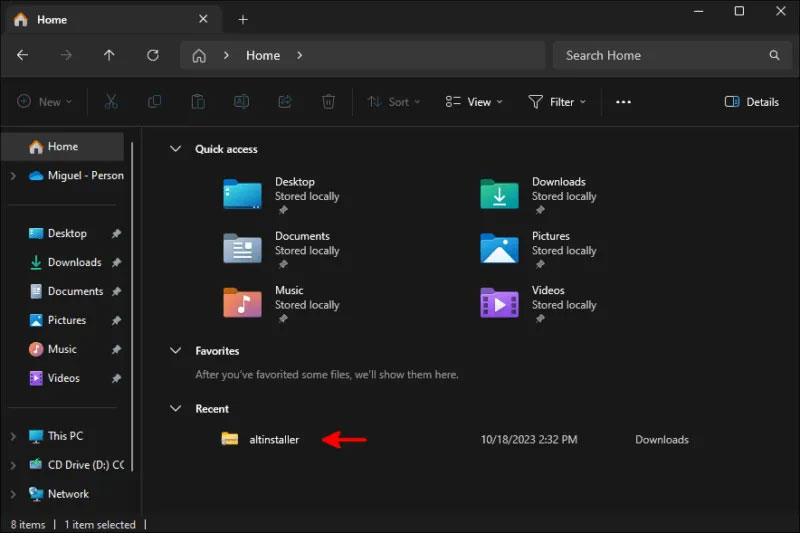
Task: Add a new tab with plus button
Action: point(243,19)
